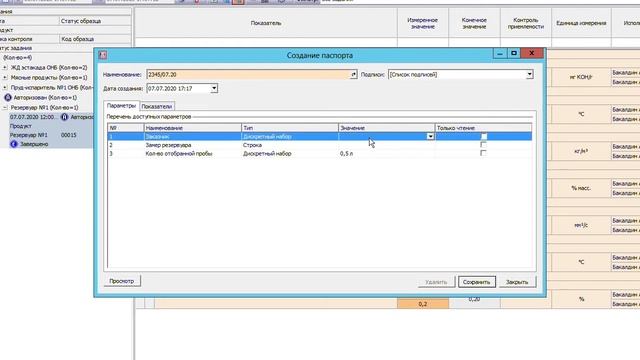Click Авторизован (Кол-во=1) tree label

45,98
